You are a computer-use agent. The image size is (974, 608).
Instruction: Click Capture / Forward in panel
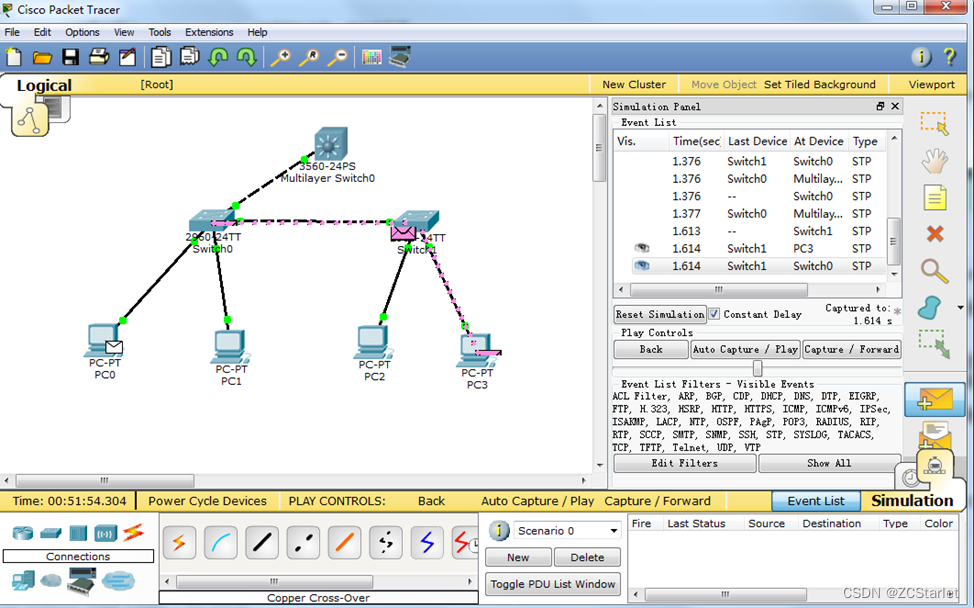(x=852, y=350)
